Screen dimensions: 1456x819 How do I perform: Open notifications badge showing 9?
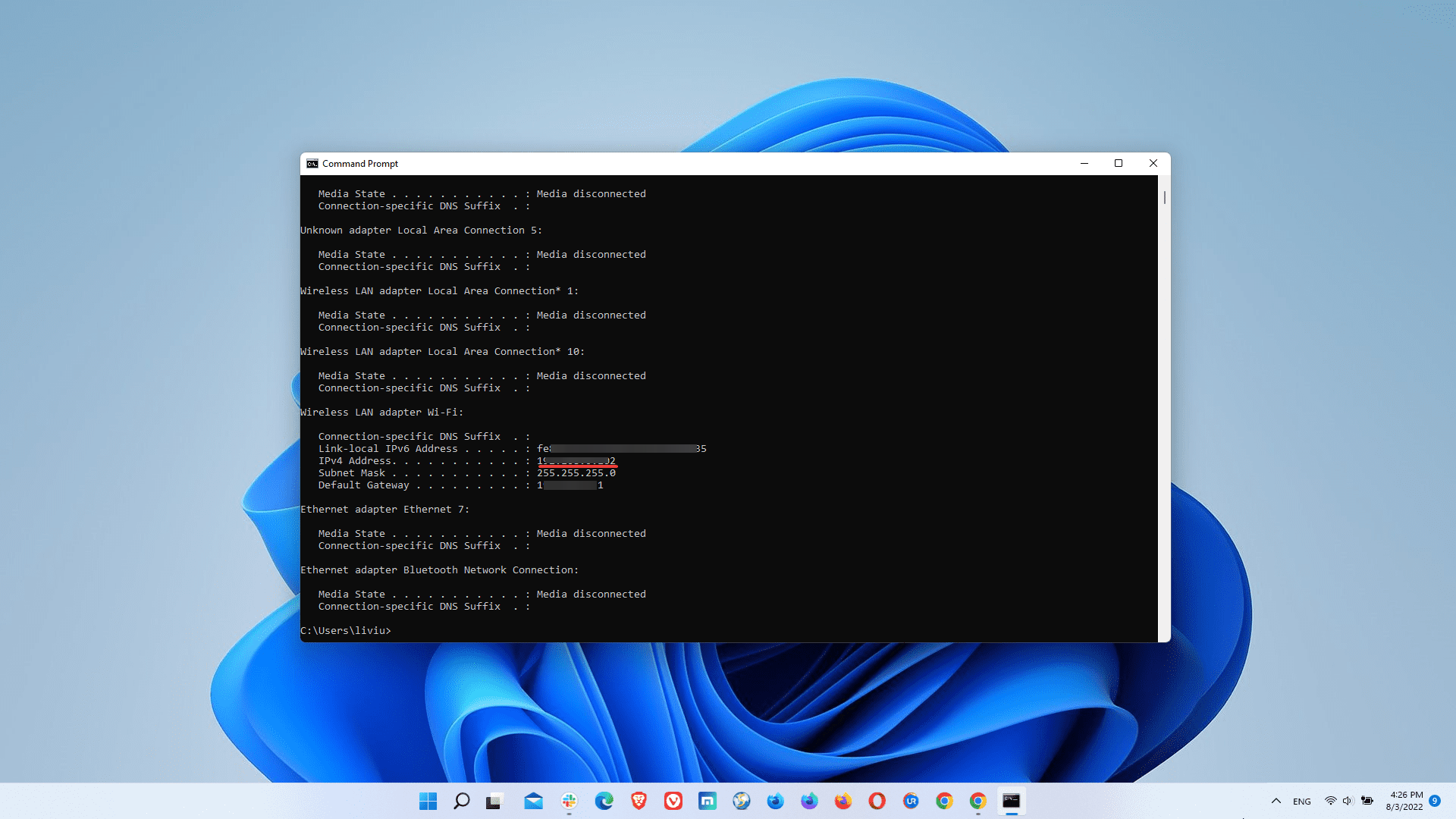(1435, 801)
